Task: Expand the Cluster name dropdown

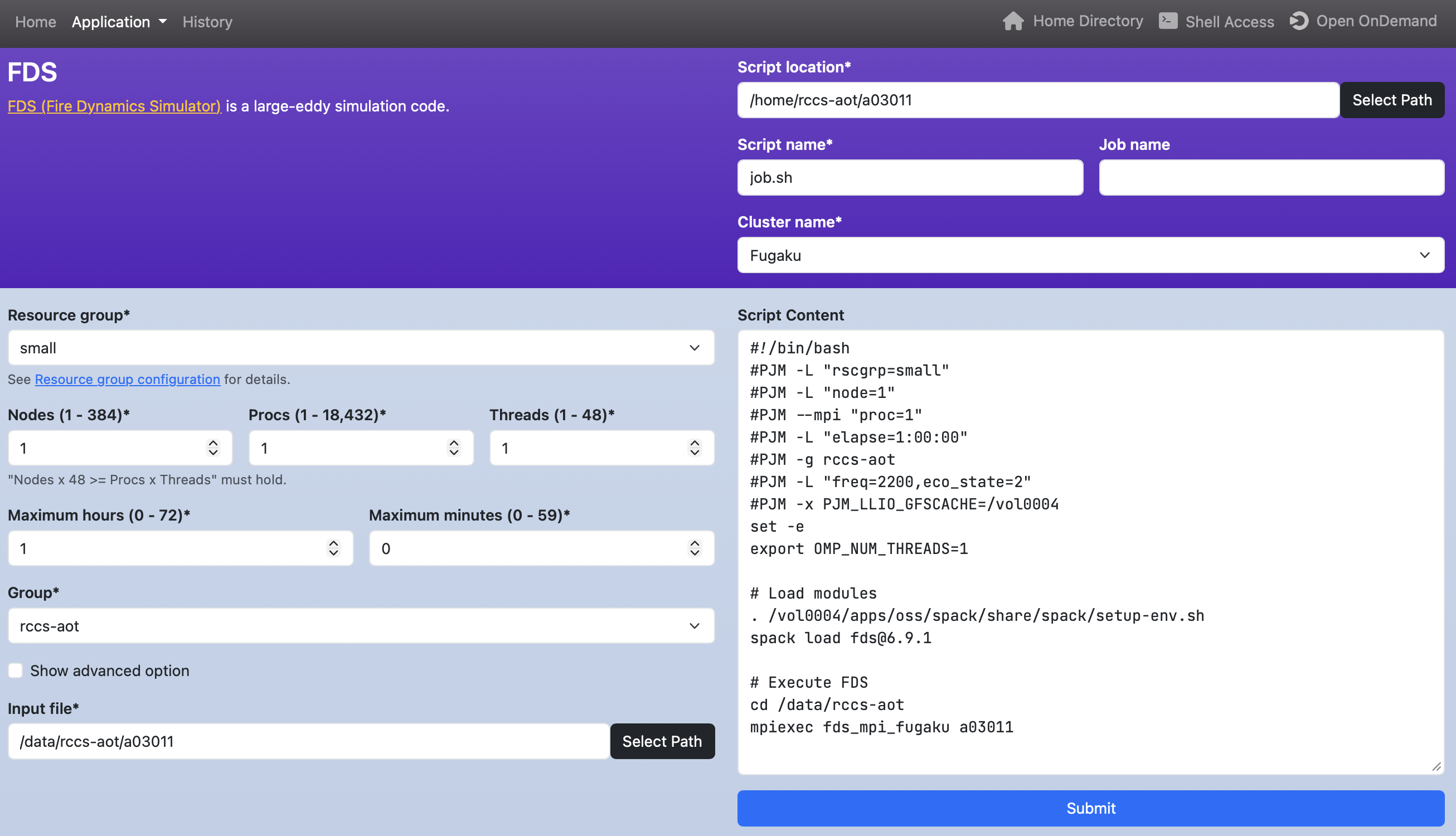Action: 1090,255
